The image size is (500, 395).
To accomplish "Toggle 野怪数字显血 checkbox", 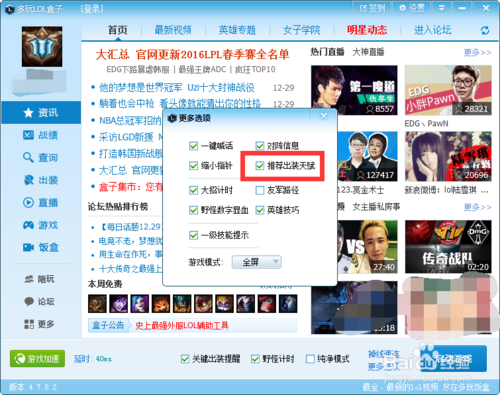I will pos(193,210).
